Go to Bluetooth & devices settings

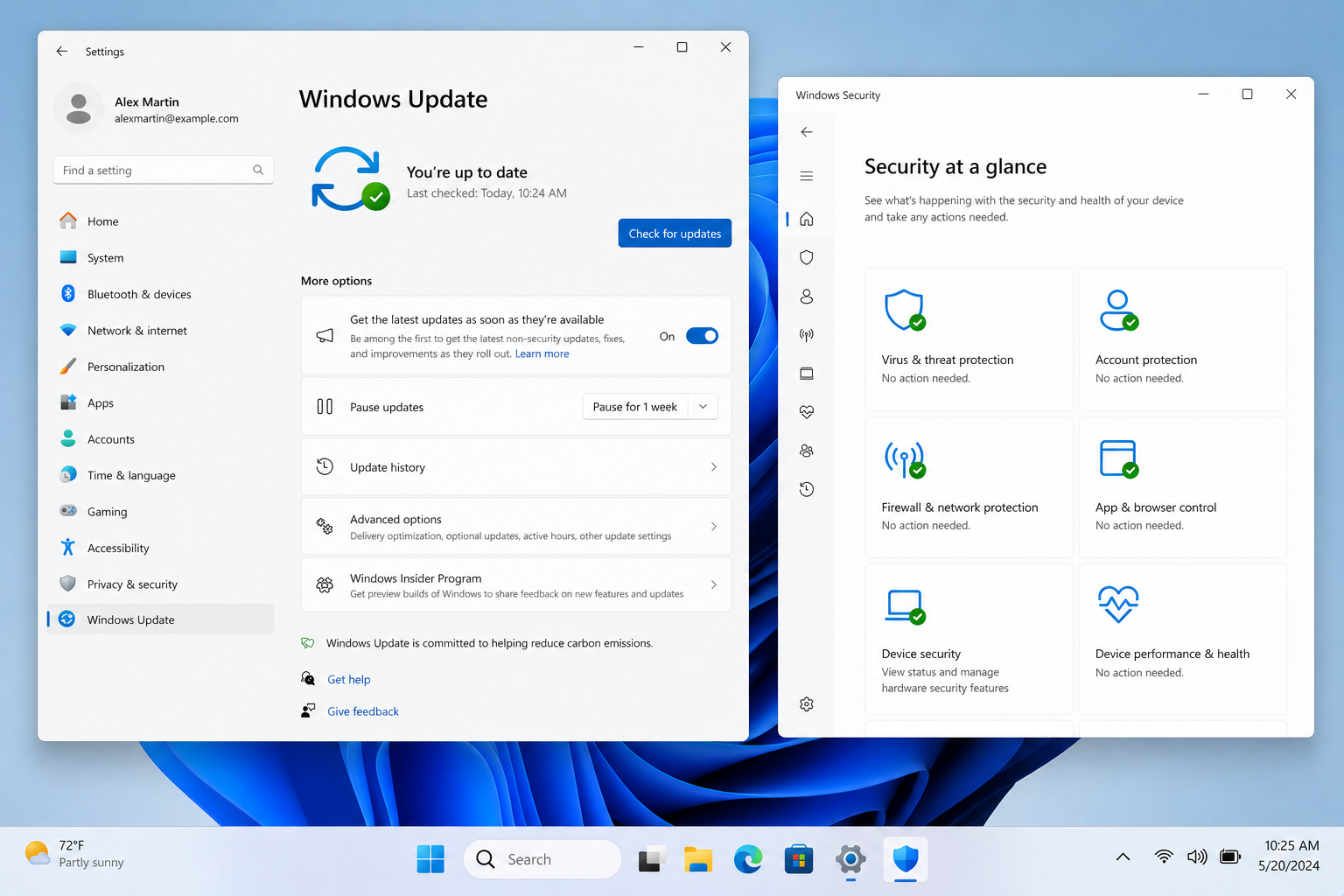coord(139,294)
